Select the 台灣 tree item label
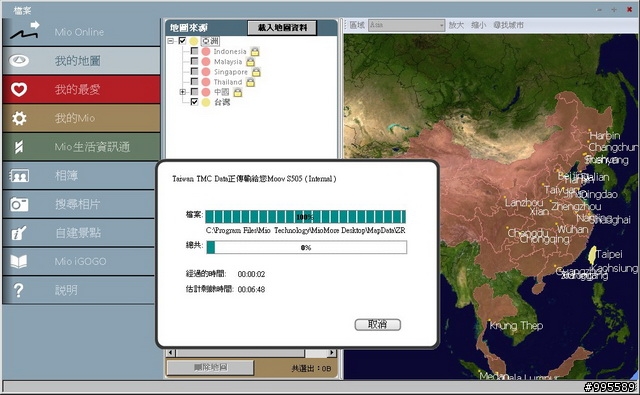Screen dimensions: 640x395 tap(222, 102)
